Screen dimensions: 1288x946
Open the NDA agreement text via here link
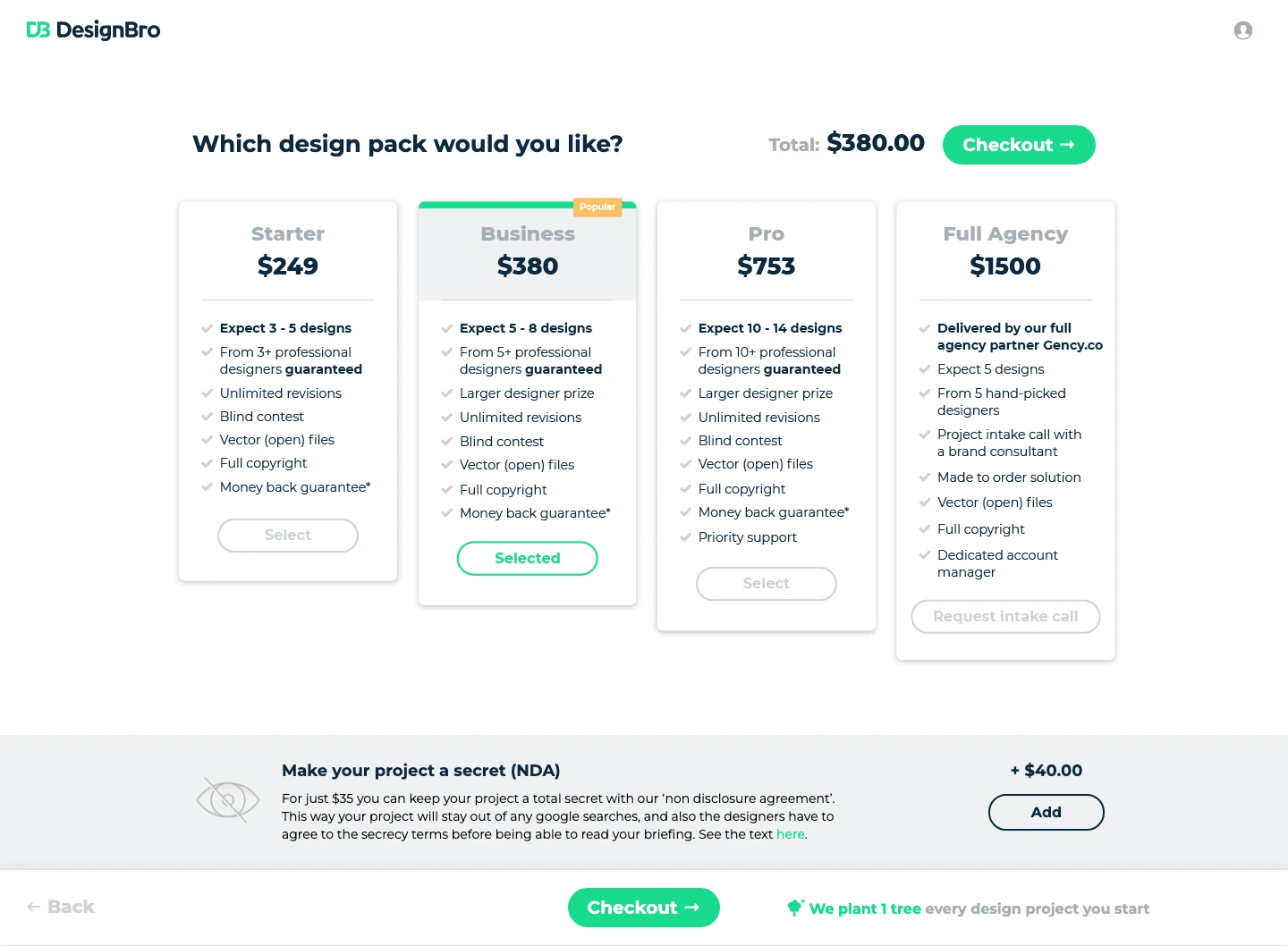791,833
